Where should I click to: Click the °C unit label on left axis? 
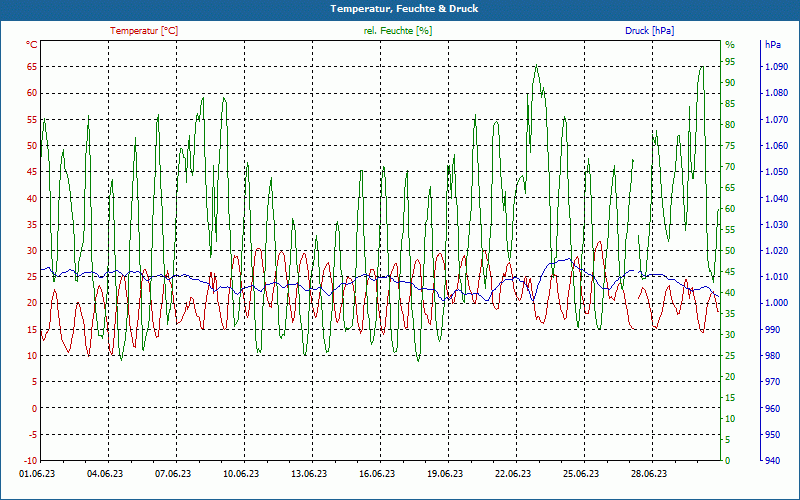point(32,45)
